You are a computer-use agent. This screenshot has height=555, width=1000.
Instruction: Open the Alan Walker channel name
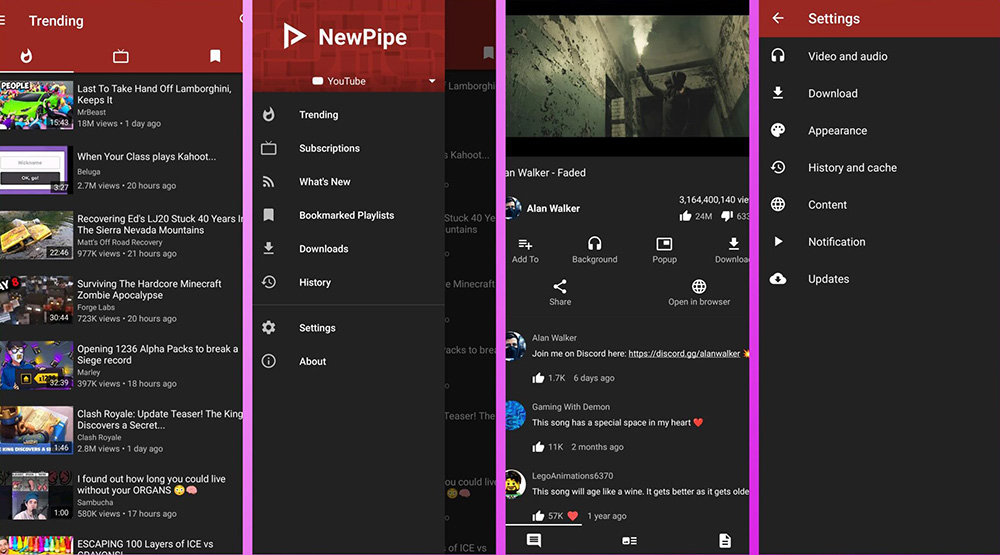pyautogui.click(x=553, y=208)
